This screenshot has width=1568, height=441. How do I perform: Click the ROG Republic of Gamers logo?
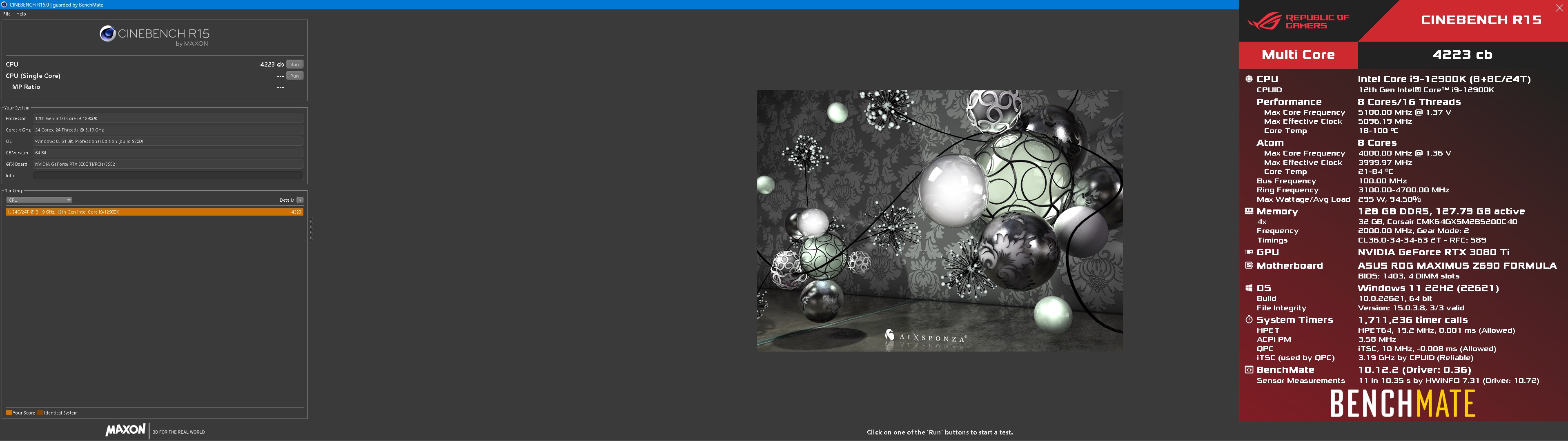(x=1298, y=22)
